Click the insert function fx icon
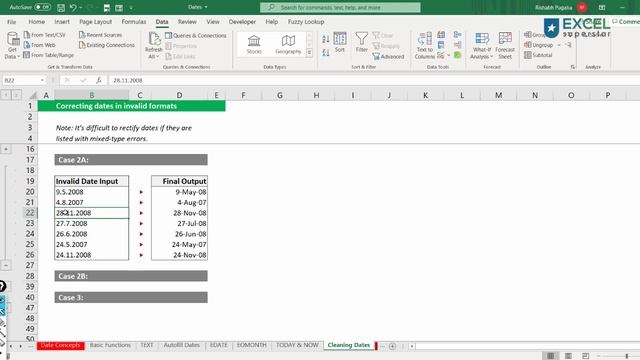640x360 pixels. click(99, 80)
